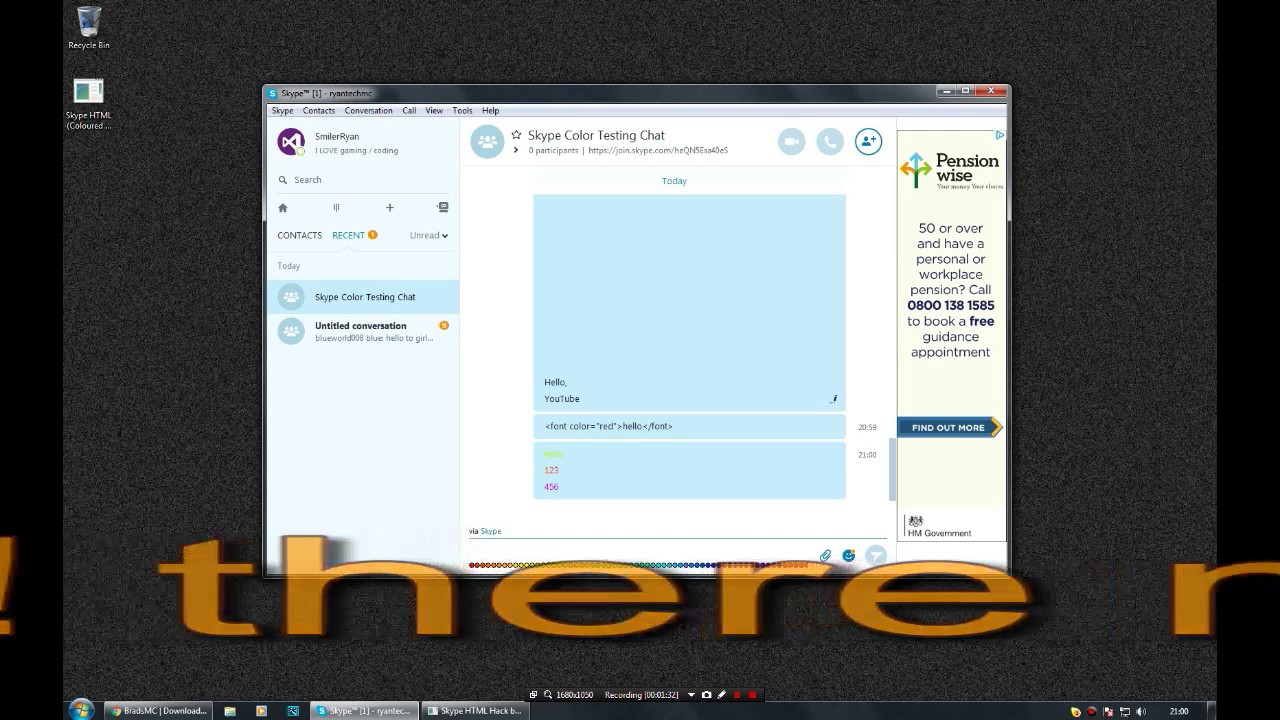Click the network icon in system tray
This screenshot has width=1280, height=720.
[1124, 712]
